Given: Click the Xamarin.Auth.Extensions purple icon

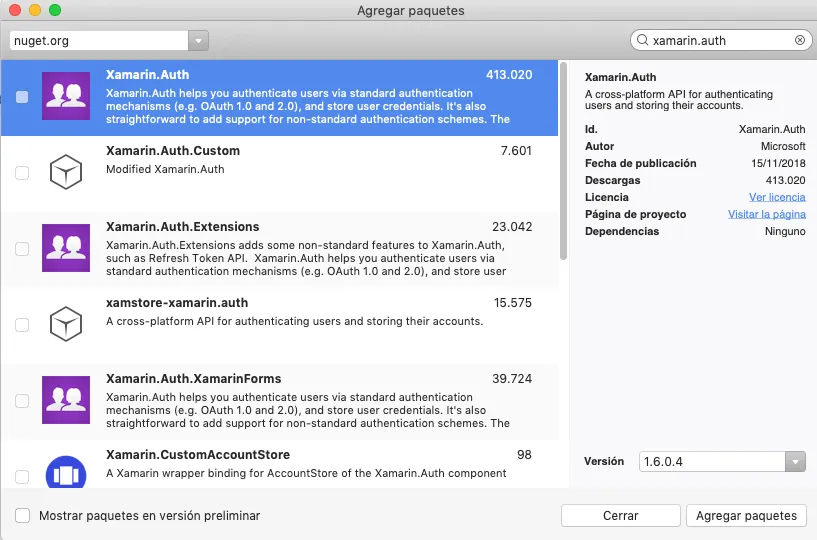Looking at the screenshot, I should tap(66, 248).
